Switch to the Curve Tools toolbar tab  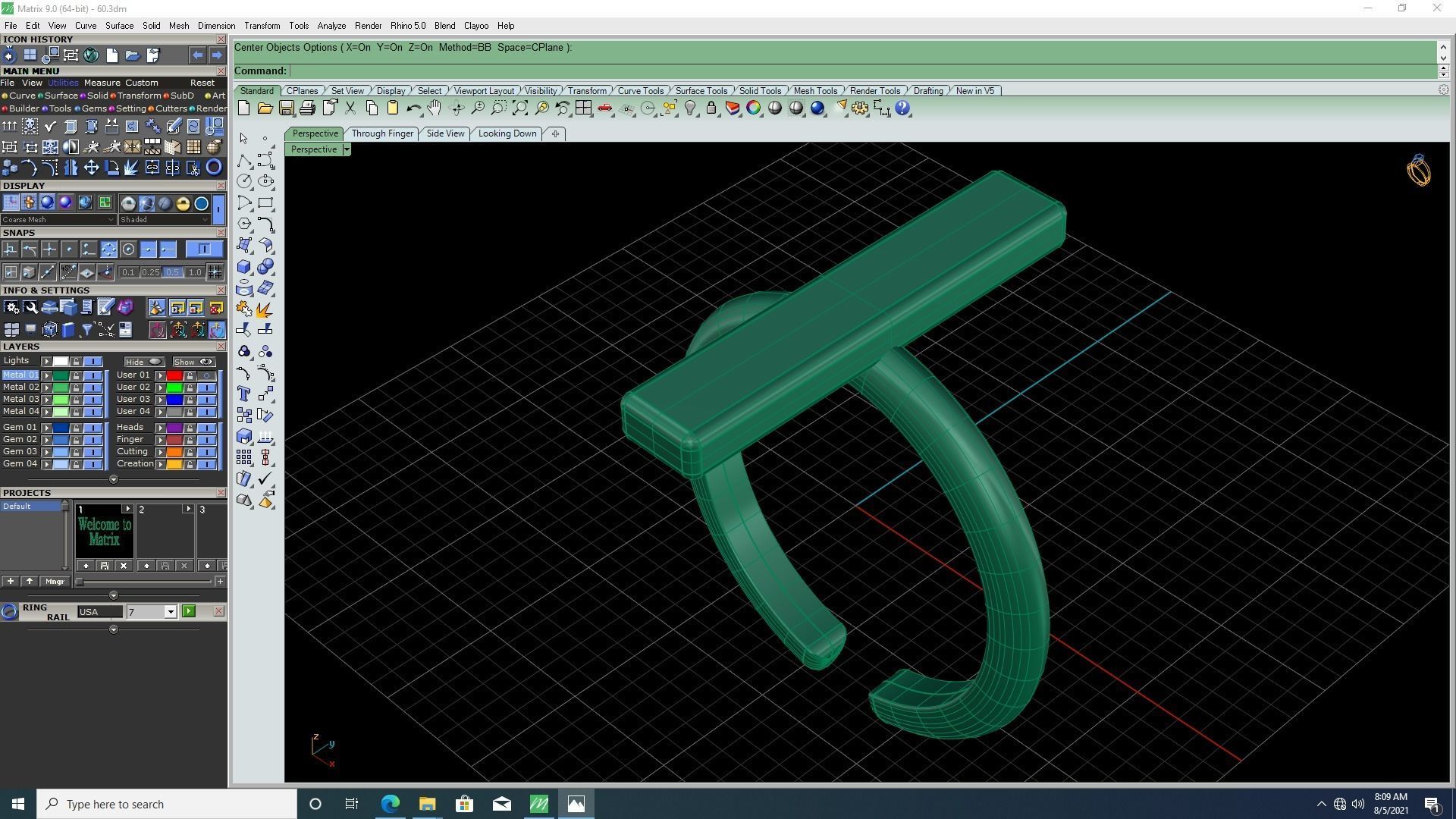[x=640, y=91]
